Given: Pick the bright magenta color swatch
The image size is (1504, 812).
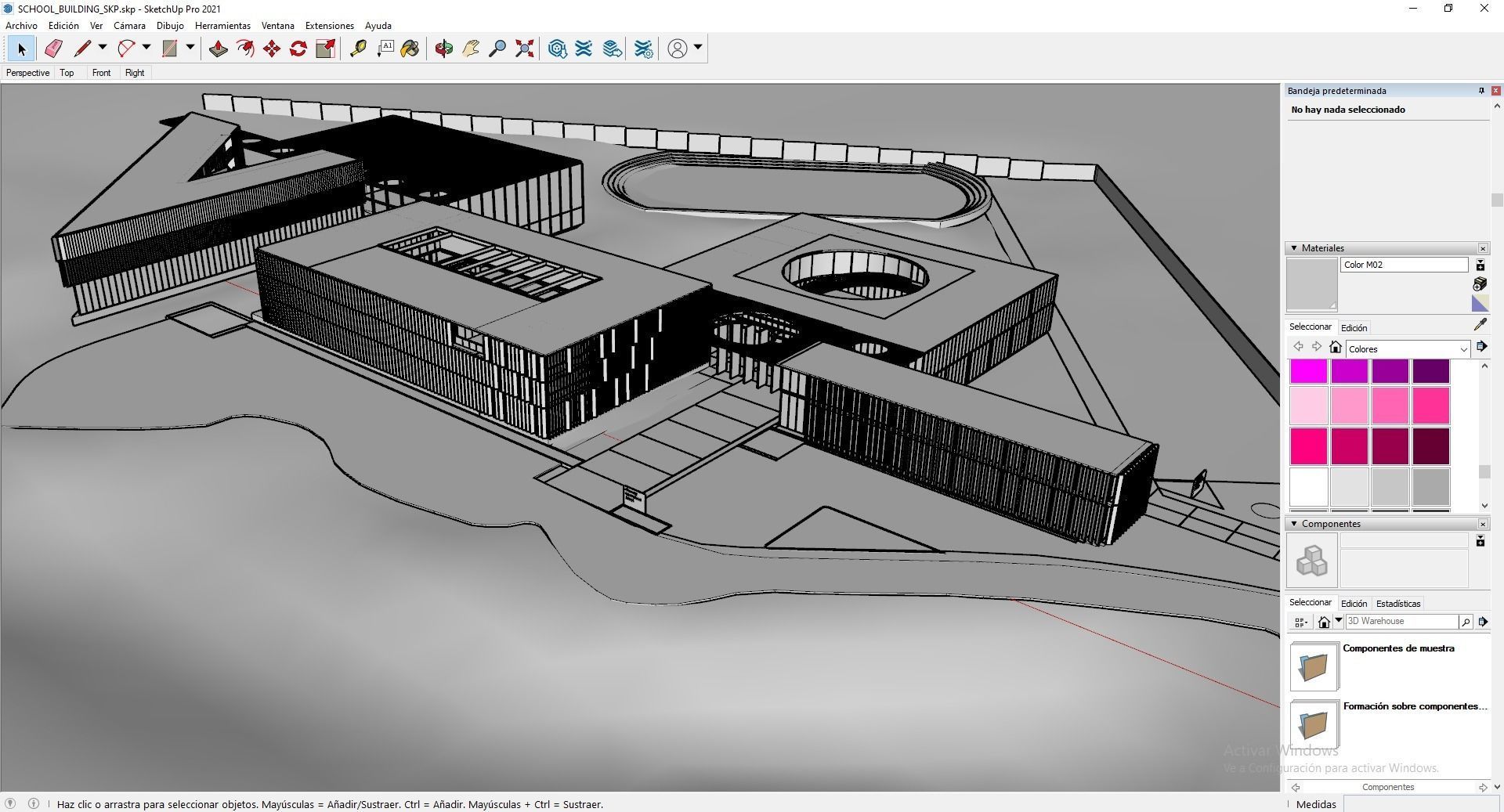Looking at the screenshot, I should click(x=1309, y=371).
